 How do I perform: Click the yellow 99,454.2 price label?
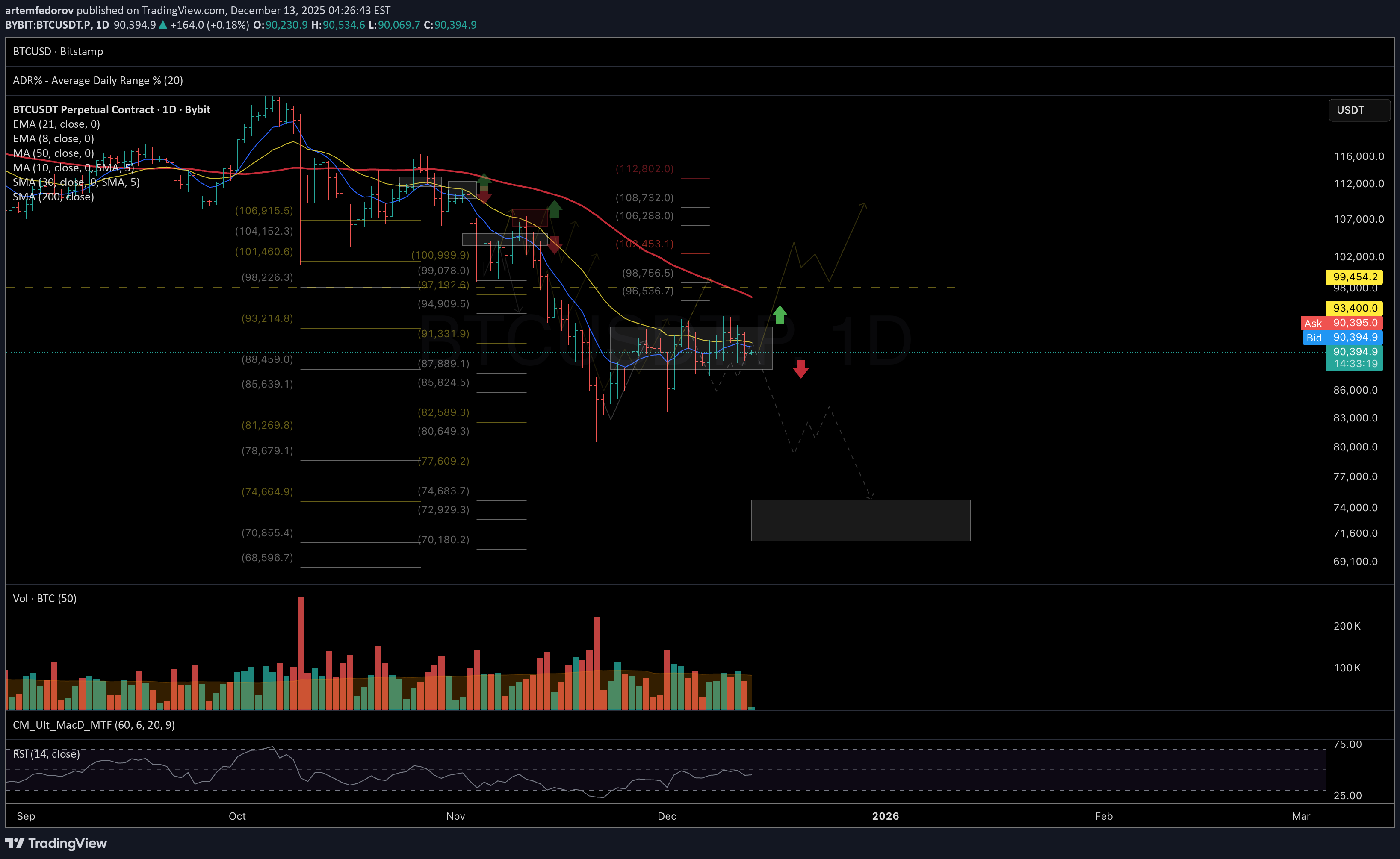pyautogui.click(x=1355, y=277)
